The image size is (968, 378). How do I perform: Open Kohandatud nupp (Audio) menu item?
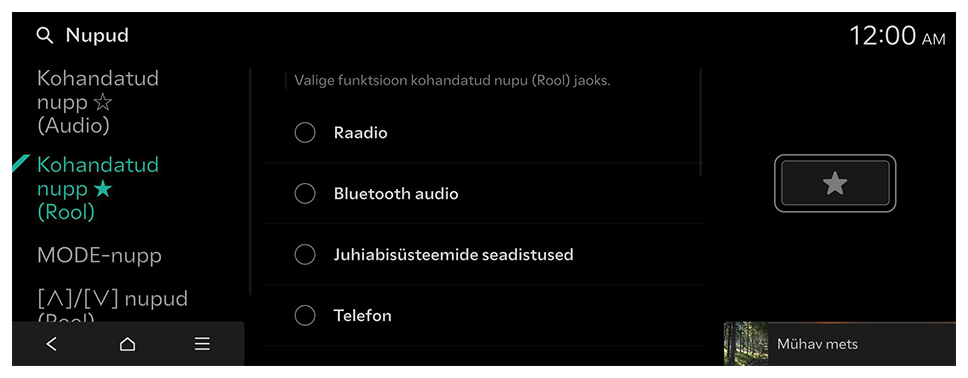[99, 103]
